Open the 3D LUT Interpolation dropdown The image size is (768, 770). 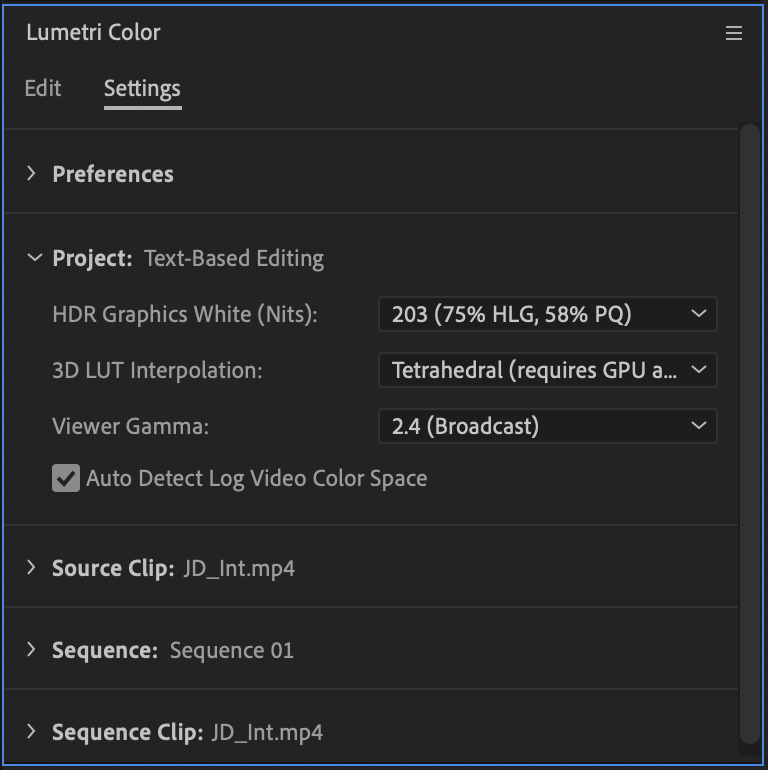[x=548, y=370]
